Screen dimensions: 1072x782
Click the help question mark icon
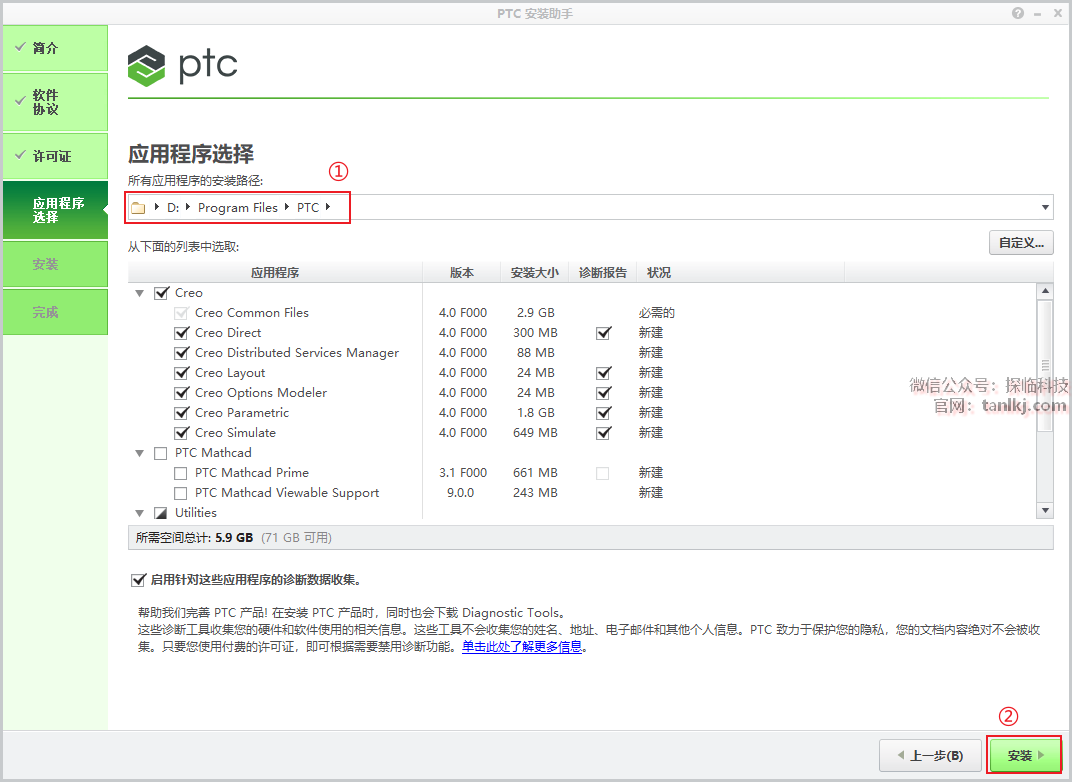(1018, 13)
